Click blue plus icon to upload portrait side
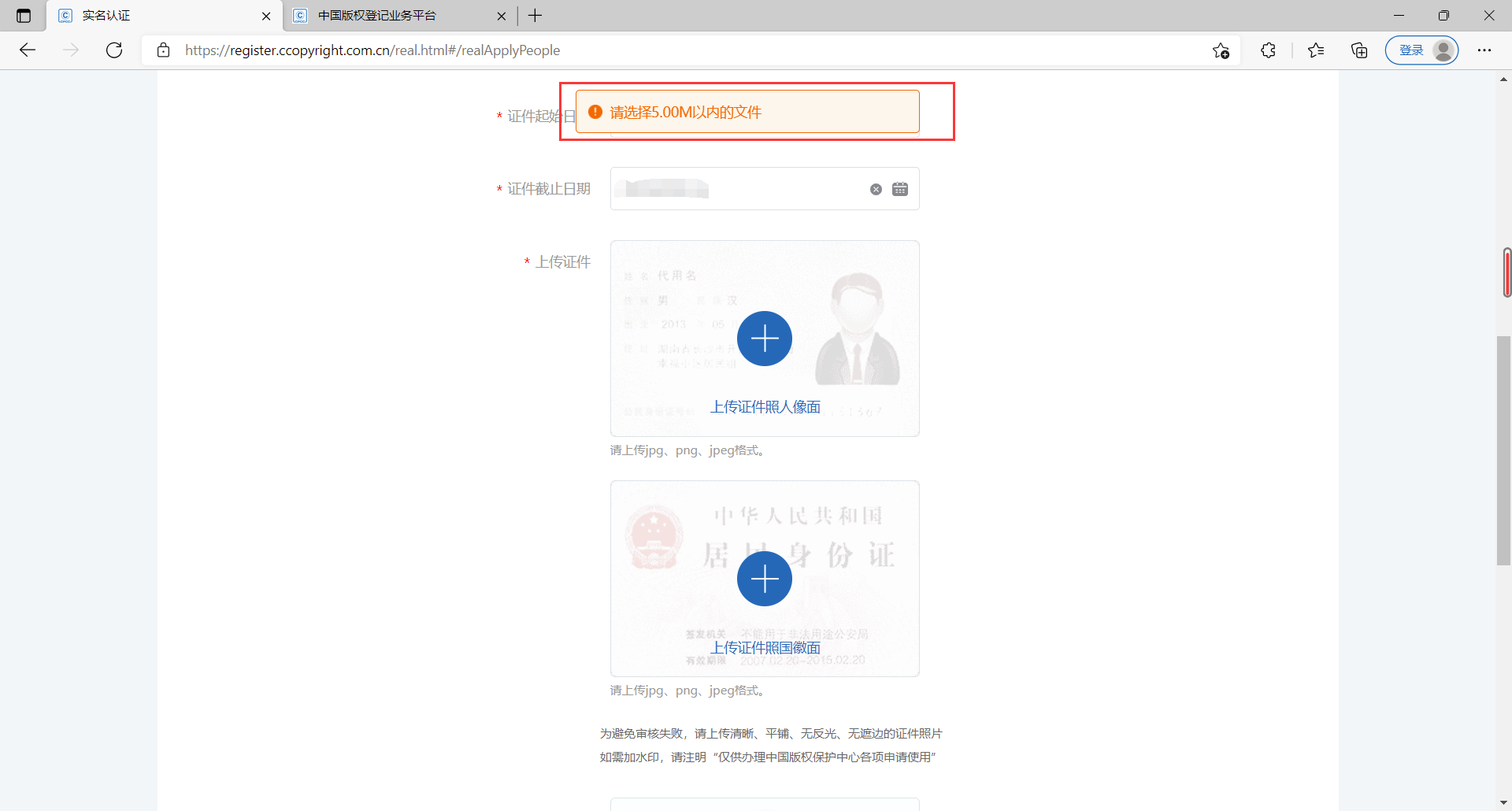Image resolution: width=1512 pixels, height=811 pixels. tap(764, 339)
